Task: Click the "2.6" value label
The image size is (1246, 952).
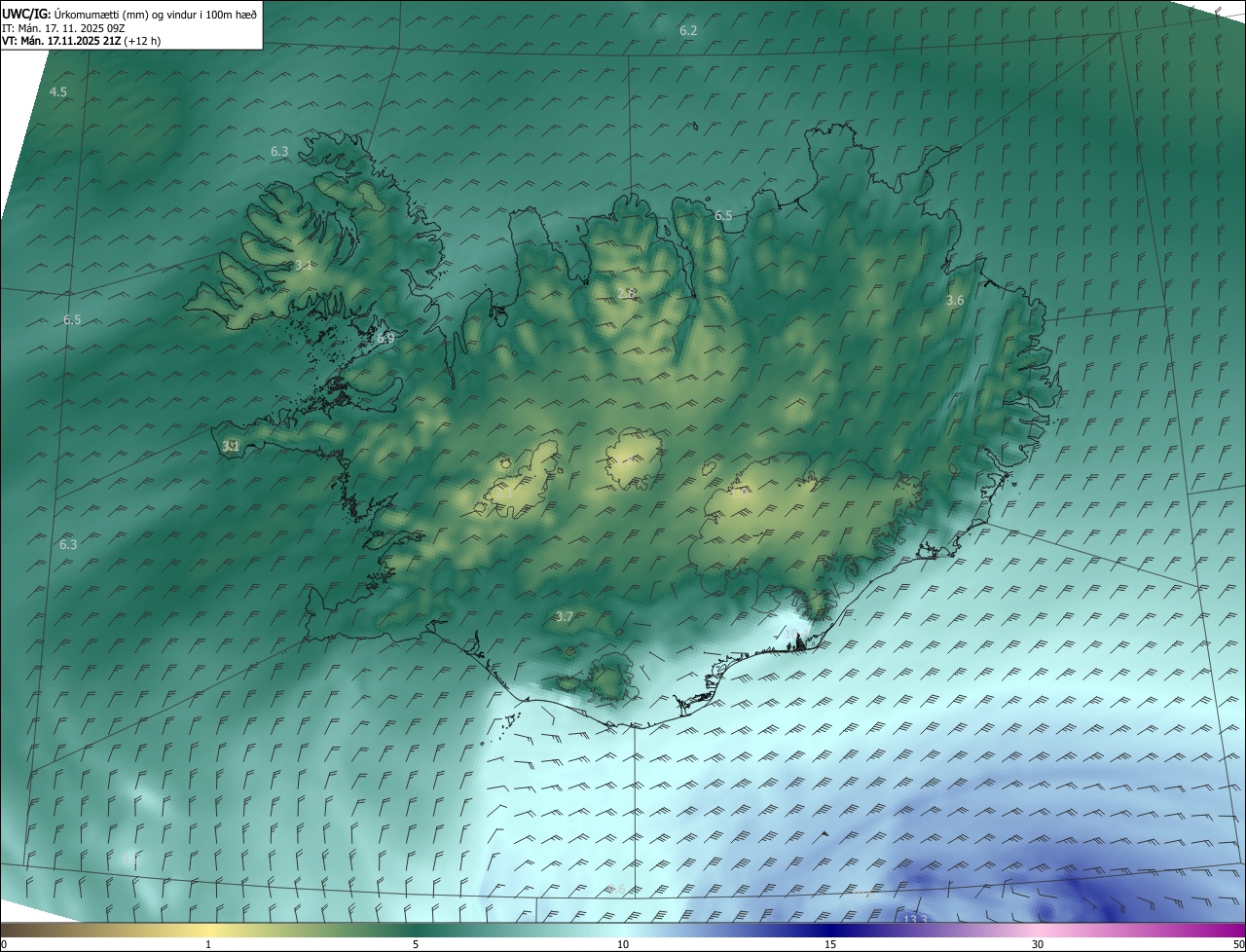Action: pyautogui.click(x=627, y=293)
